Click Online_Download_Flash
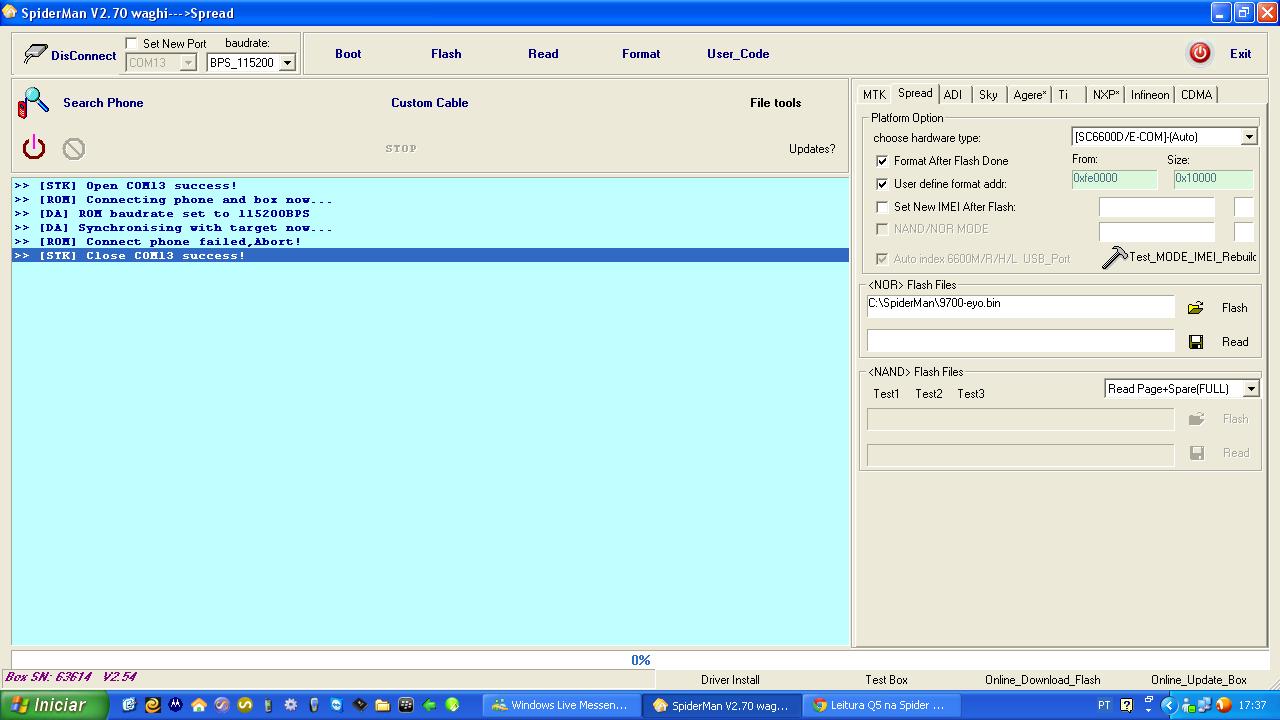1280x720 pixels. (x=1042, y=680)
